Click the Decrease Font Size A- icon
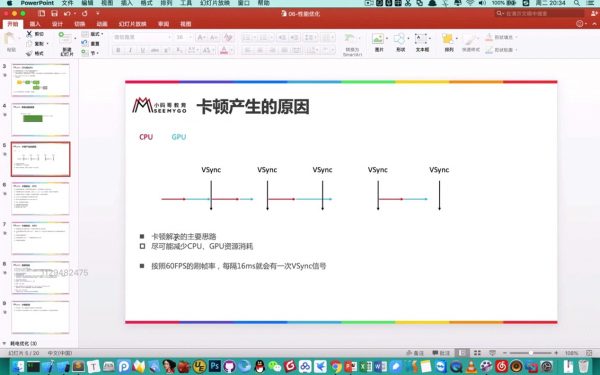Image resolution: width=600 pixels, height=375 pixels. [x=214, y=37]
